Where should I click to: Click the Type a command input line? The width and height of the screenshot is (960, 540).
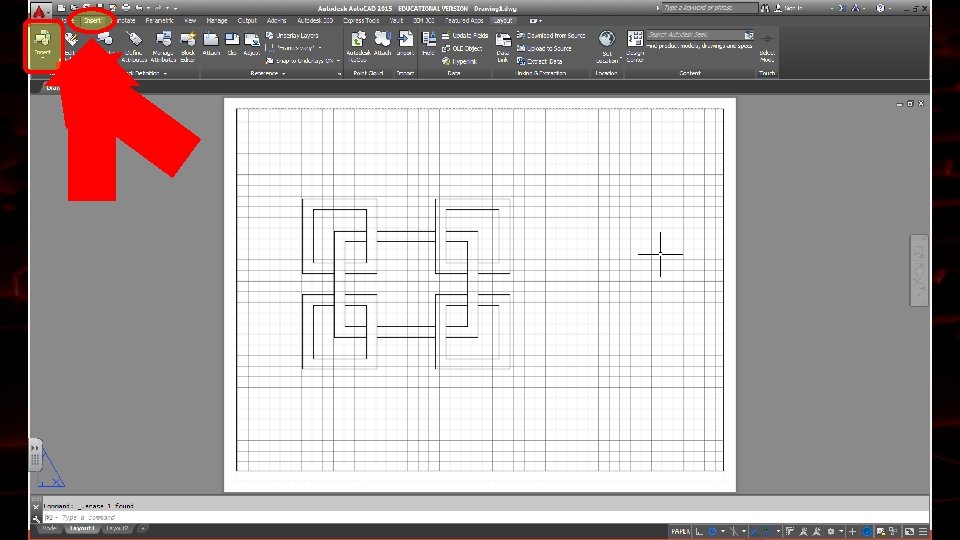484,518
